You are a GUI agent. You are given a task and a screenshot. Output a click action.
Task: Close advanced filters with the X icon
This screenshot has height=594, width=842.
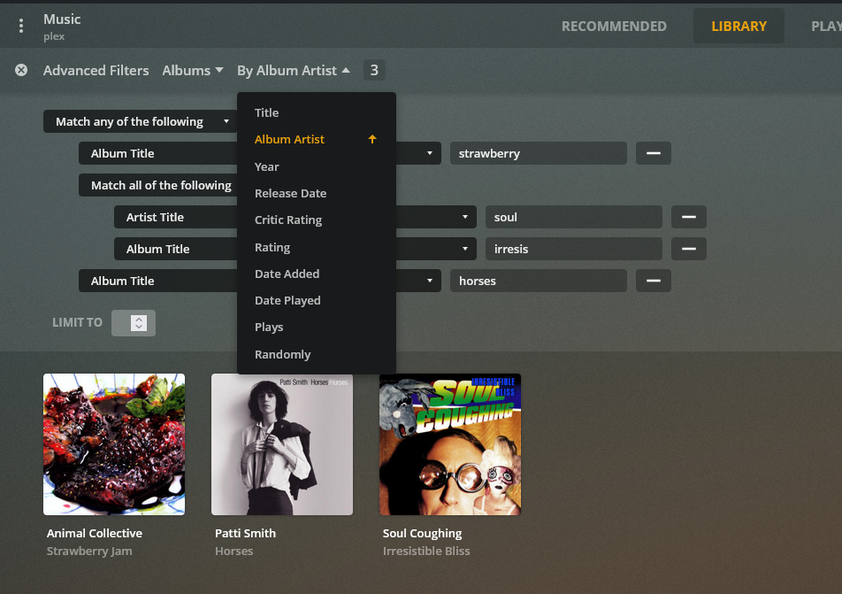(x=21, y=70)
